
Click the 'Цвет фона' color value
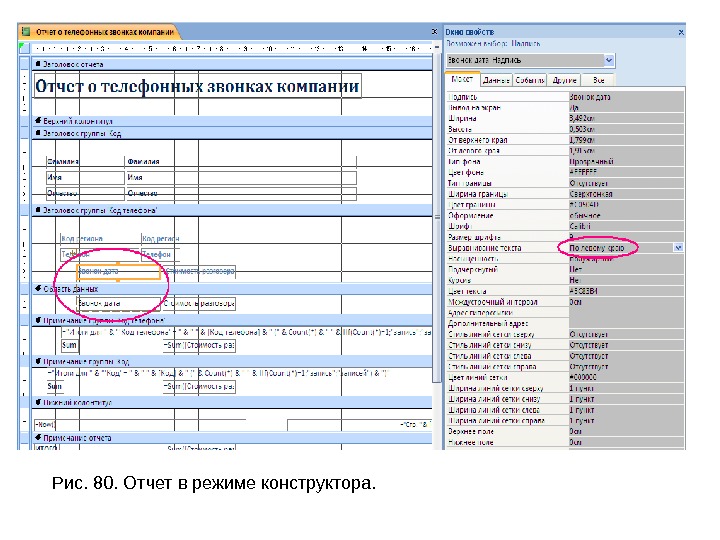tap(626, 172)
